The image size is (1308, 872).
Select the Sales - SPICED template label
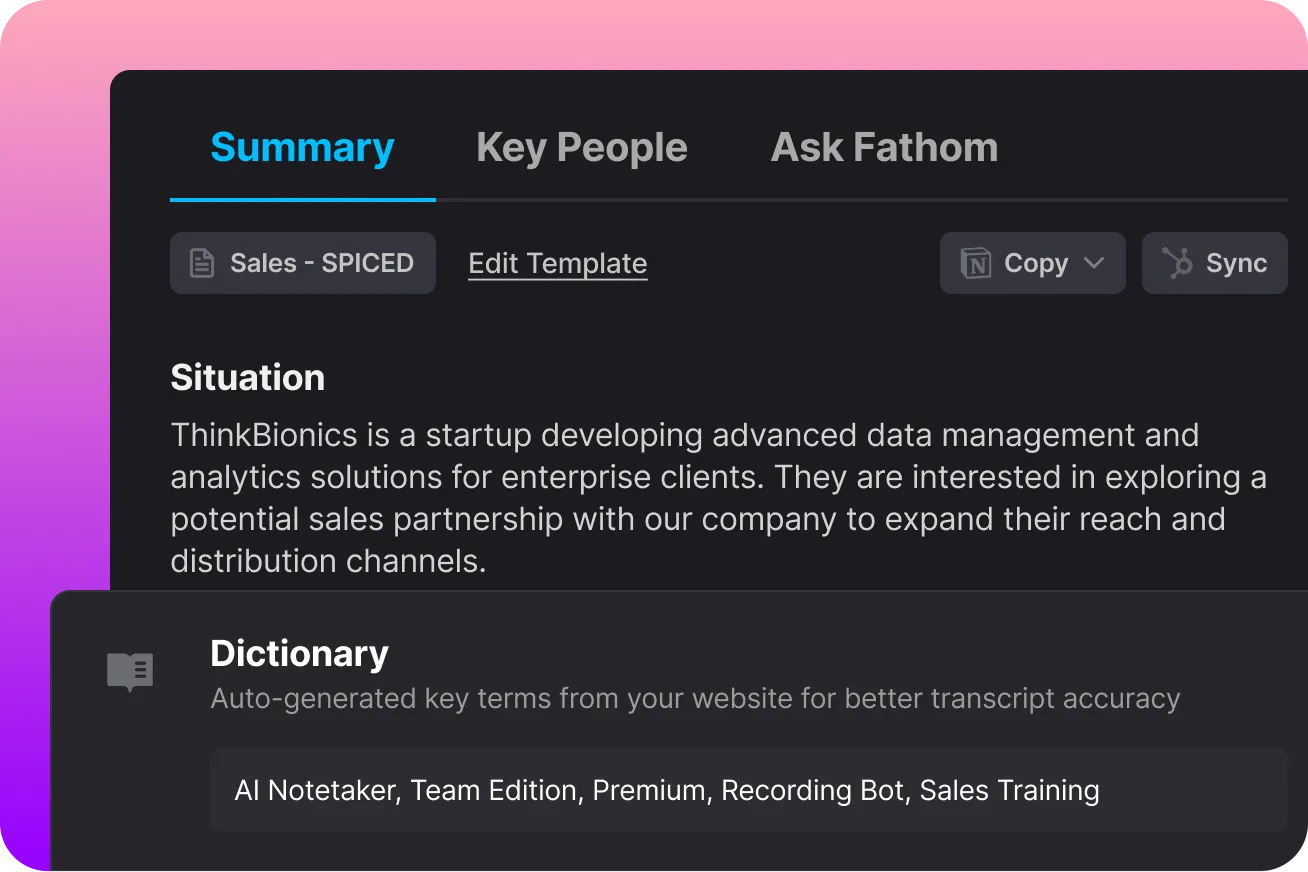coord(321,264)
